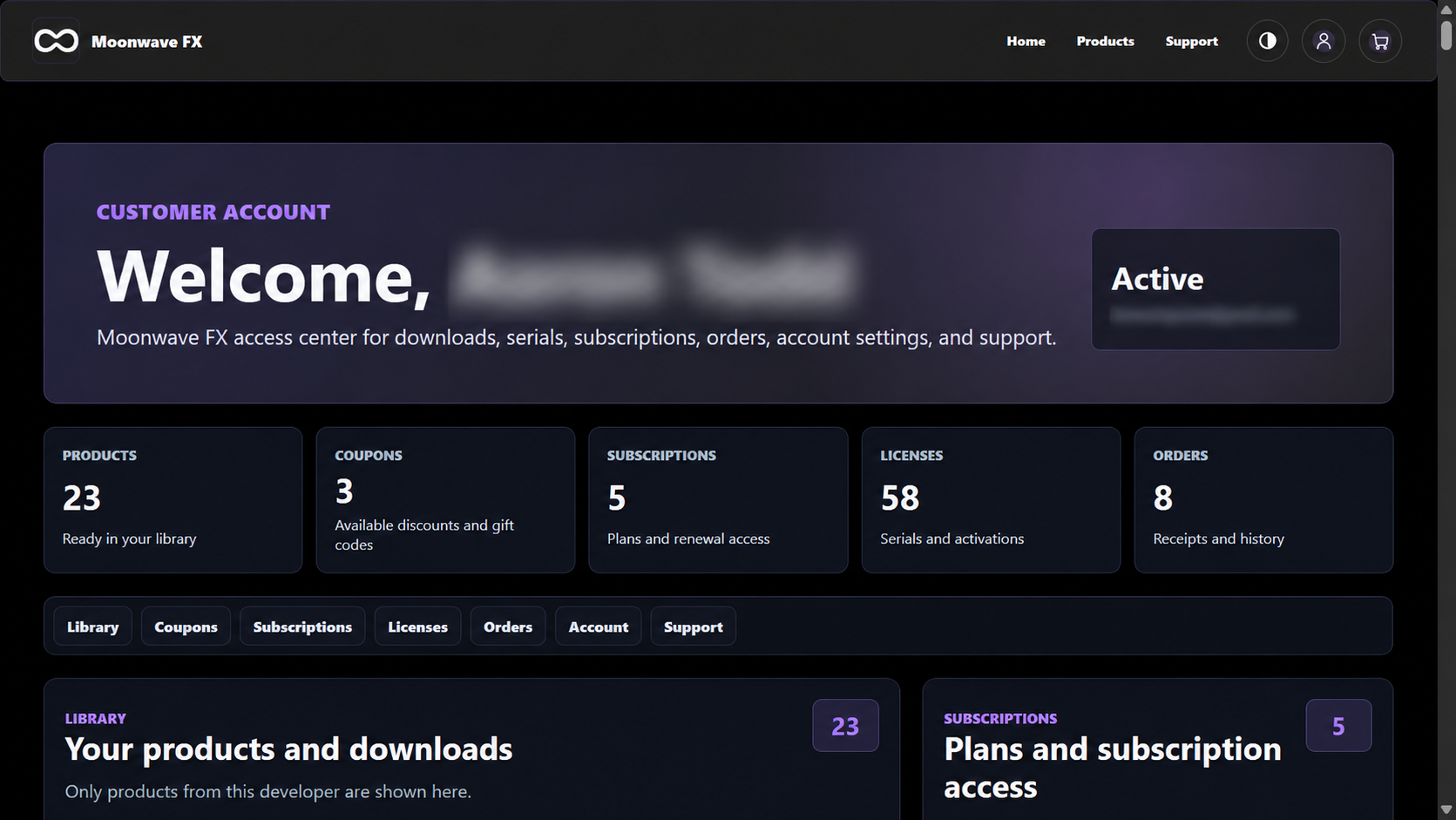Image resolution: width=1456 pixels, height=820 pixels.
Task: Click the 'Serials and activations' text
Action: [x=951, y=539]
